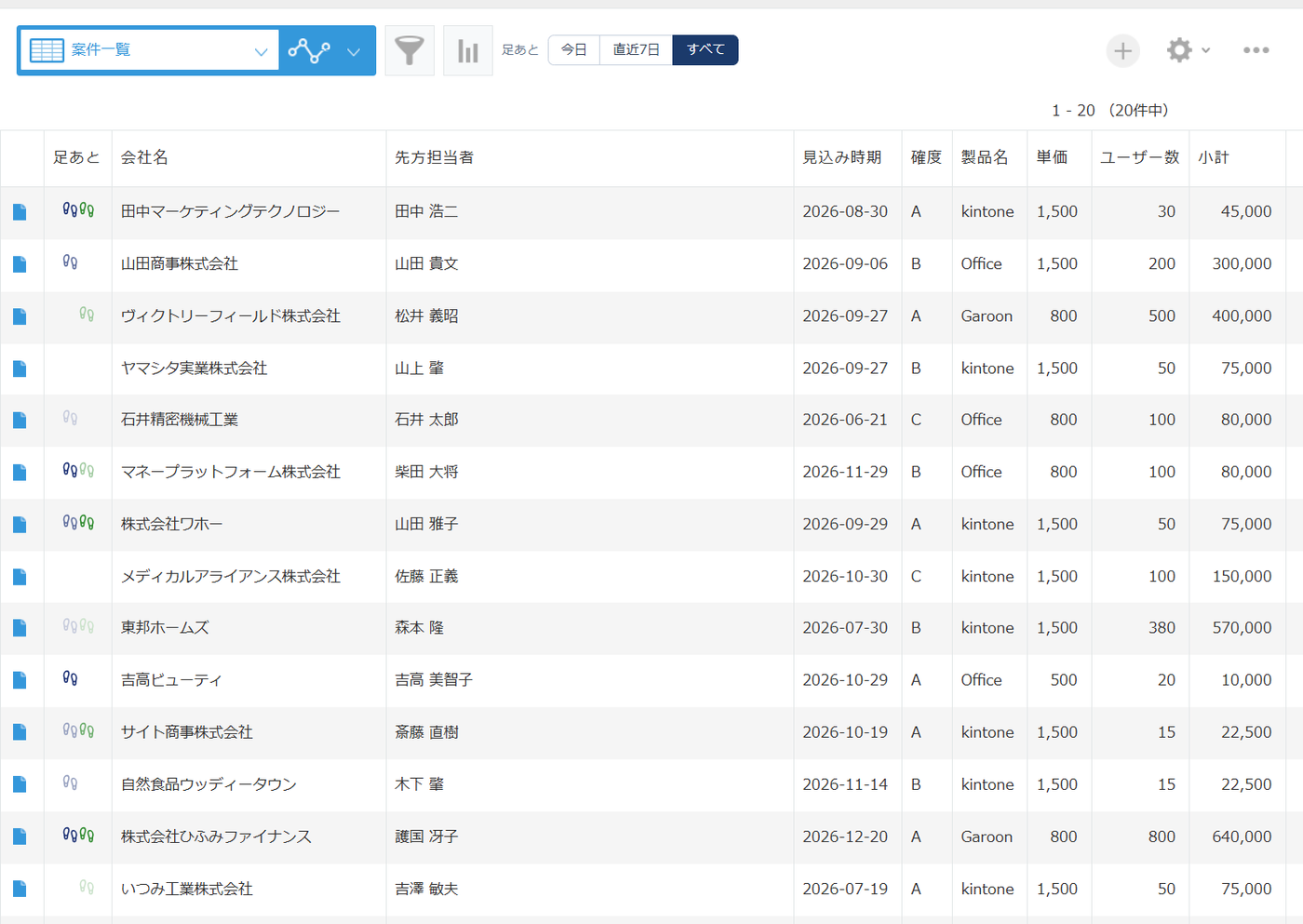The image size is (1303, 924).
Task: Click subtotal value 570,000
Action: (1242, 628)
